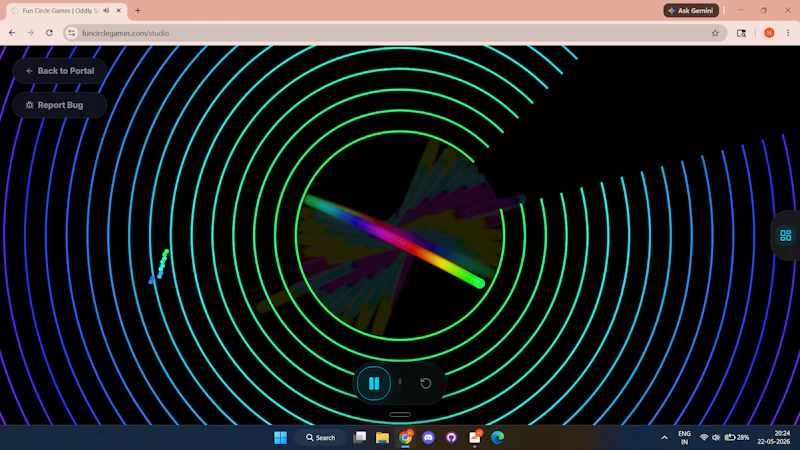Open GitHub Desktop from the taskbar
Viewport: 800px width, 450px height.
[451, 438]
